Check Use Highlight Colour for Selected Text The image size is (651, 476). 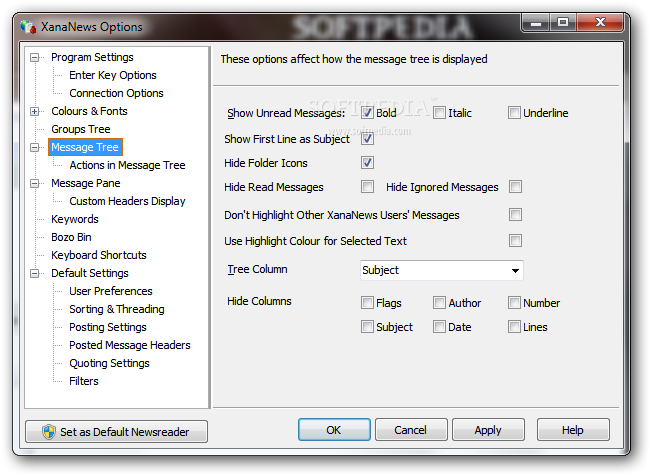tap(515, 240)
